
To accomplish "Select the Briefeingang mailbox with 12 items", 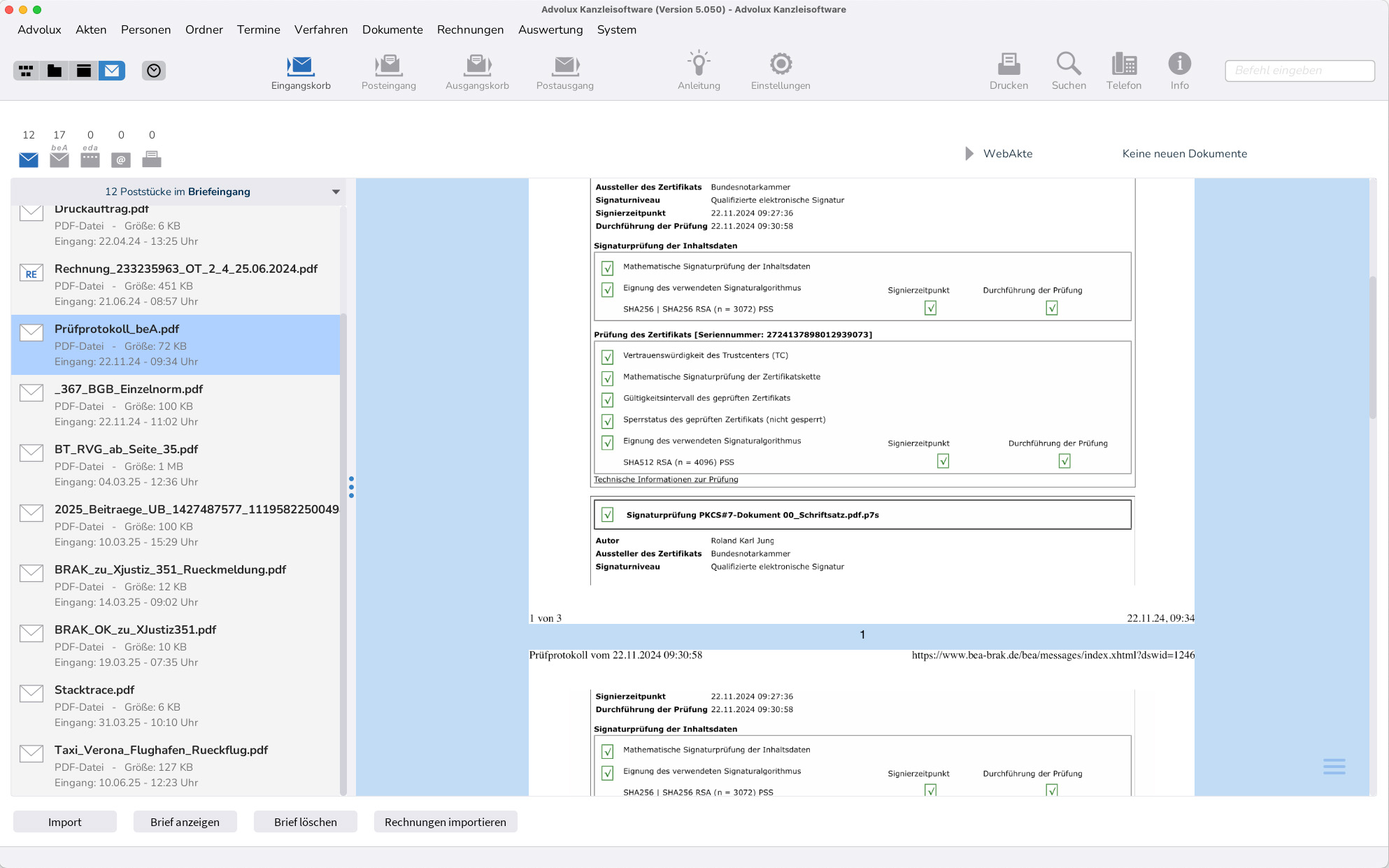I will tap(29, 159).
